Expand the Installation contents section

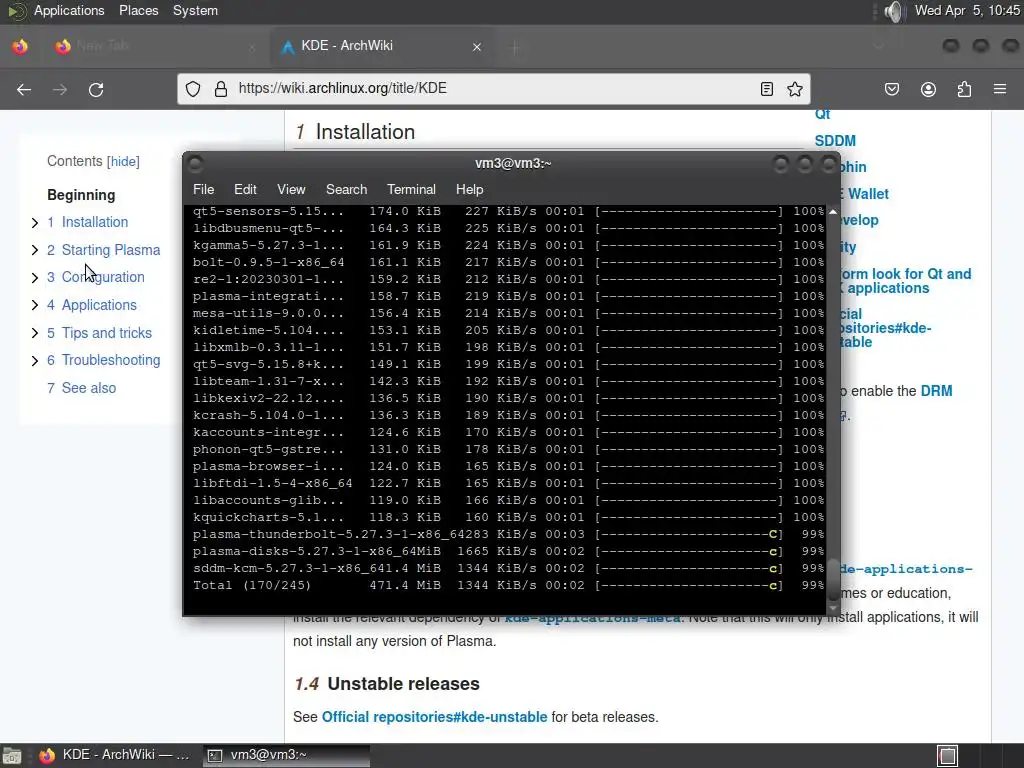35,223
